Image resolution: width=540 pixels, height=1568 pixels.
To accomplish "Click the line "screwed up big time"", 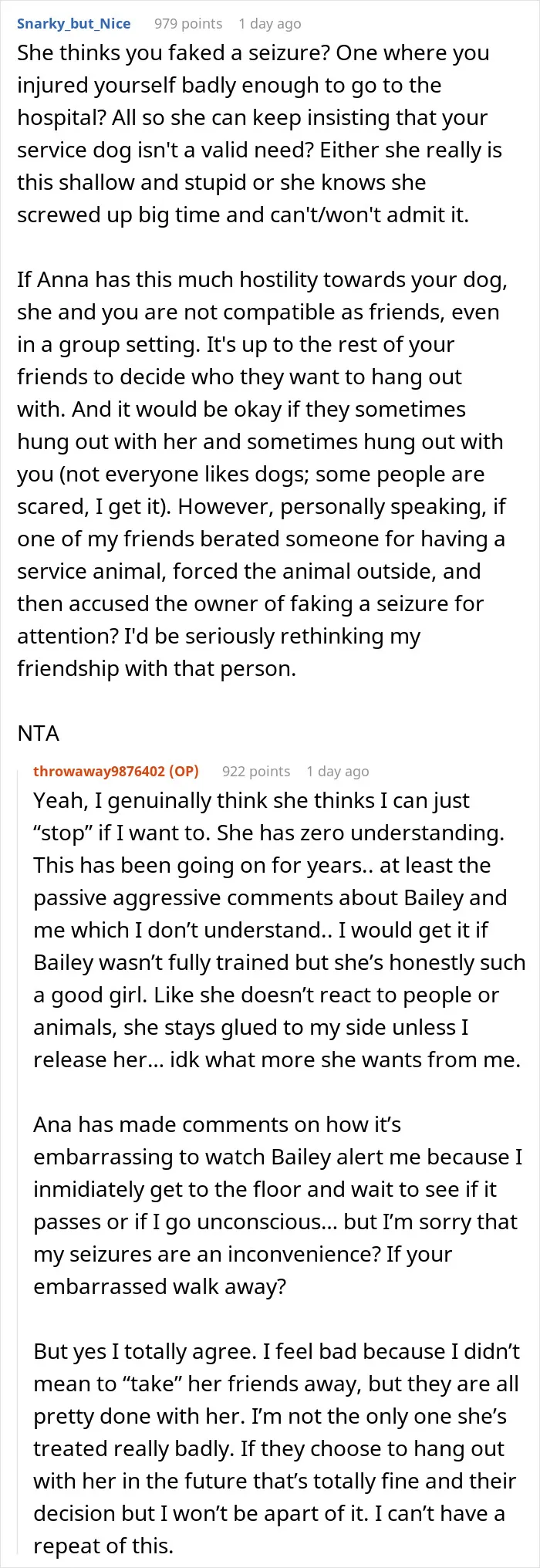I will (243, 215).
